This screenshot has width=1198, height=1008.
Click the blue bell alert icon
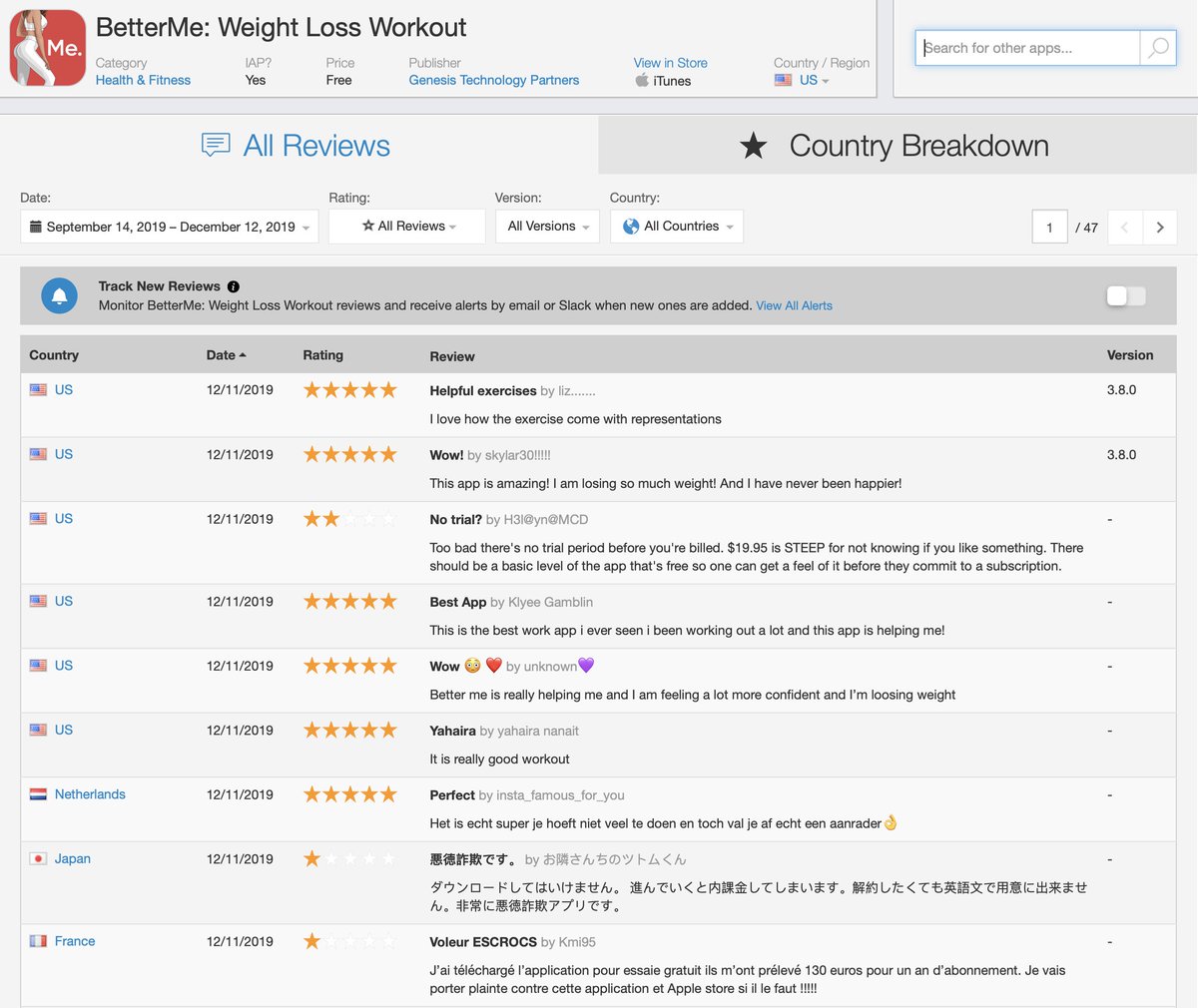(x=59, y=295)
